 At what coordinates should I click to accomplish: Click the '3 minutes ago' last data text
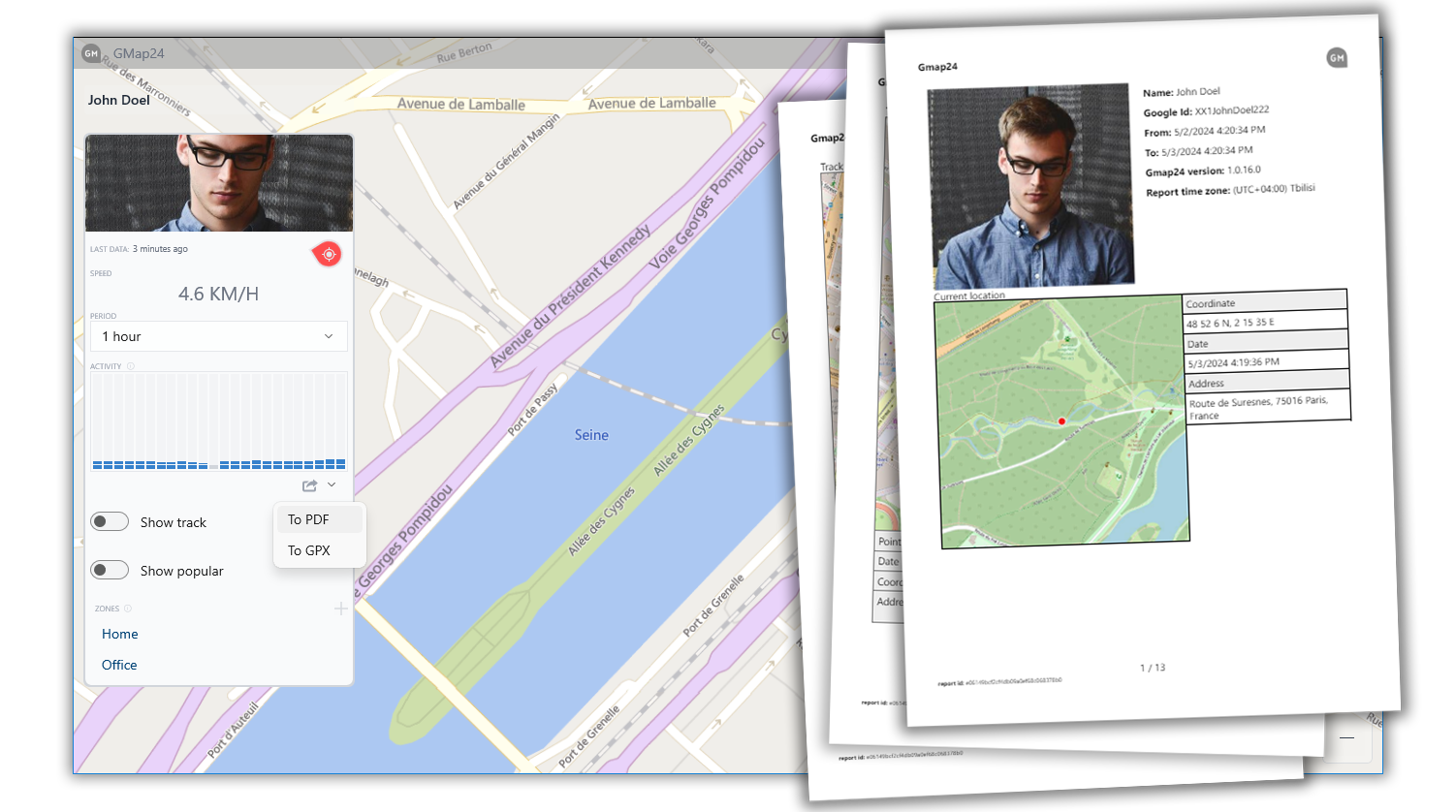[160, 249]
